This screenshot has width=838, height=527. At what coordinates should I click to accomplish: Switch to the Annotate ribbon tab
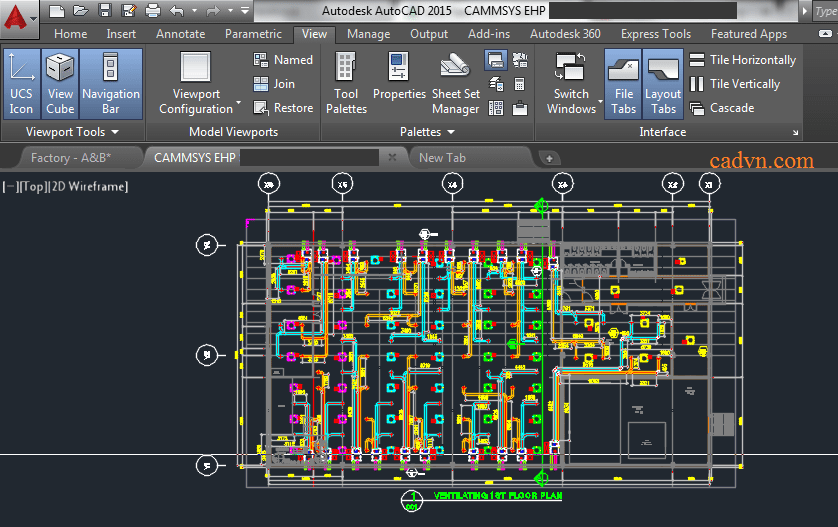click(x=180, y=34)
